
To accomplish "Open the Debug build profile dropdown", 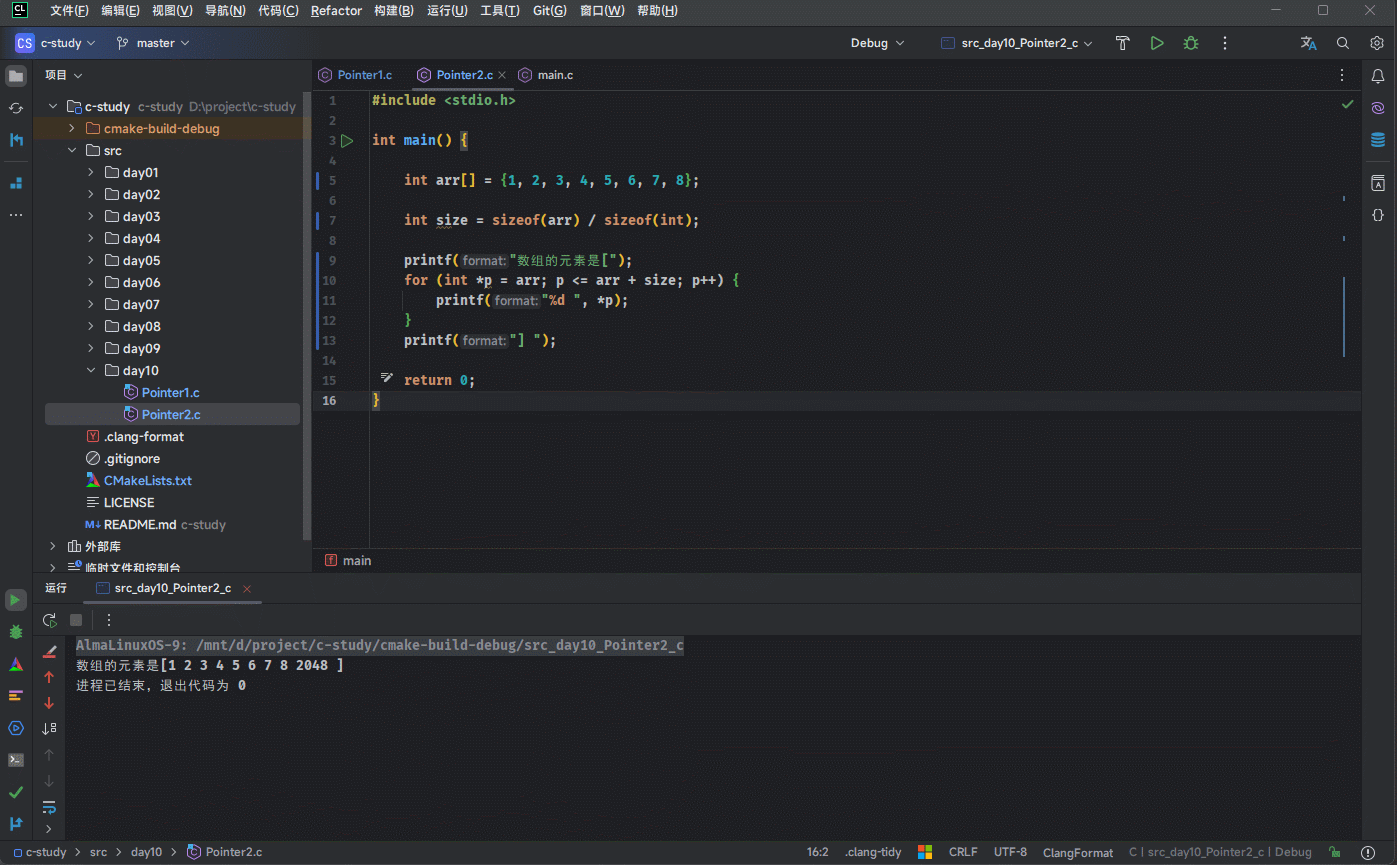I will 877,43.
